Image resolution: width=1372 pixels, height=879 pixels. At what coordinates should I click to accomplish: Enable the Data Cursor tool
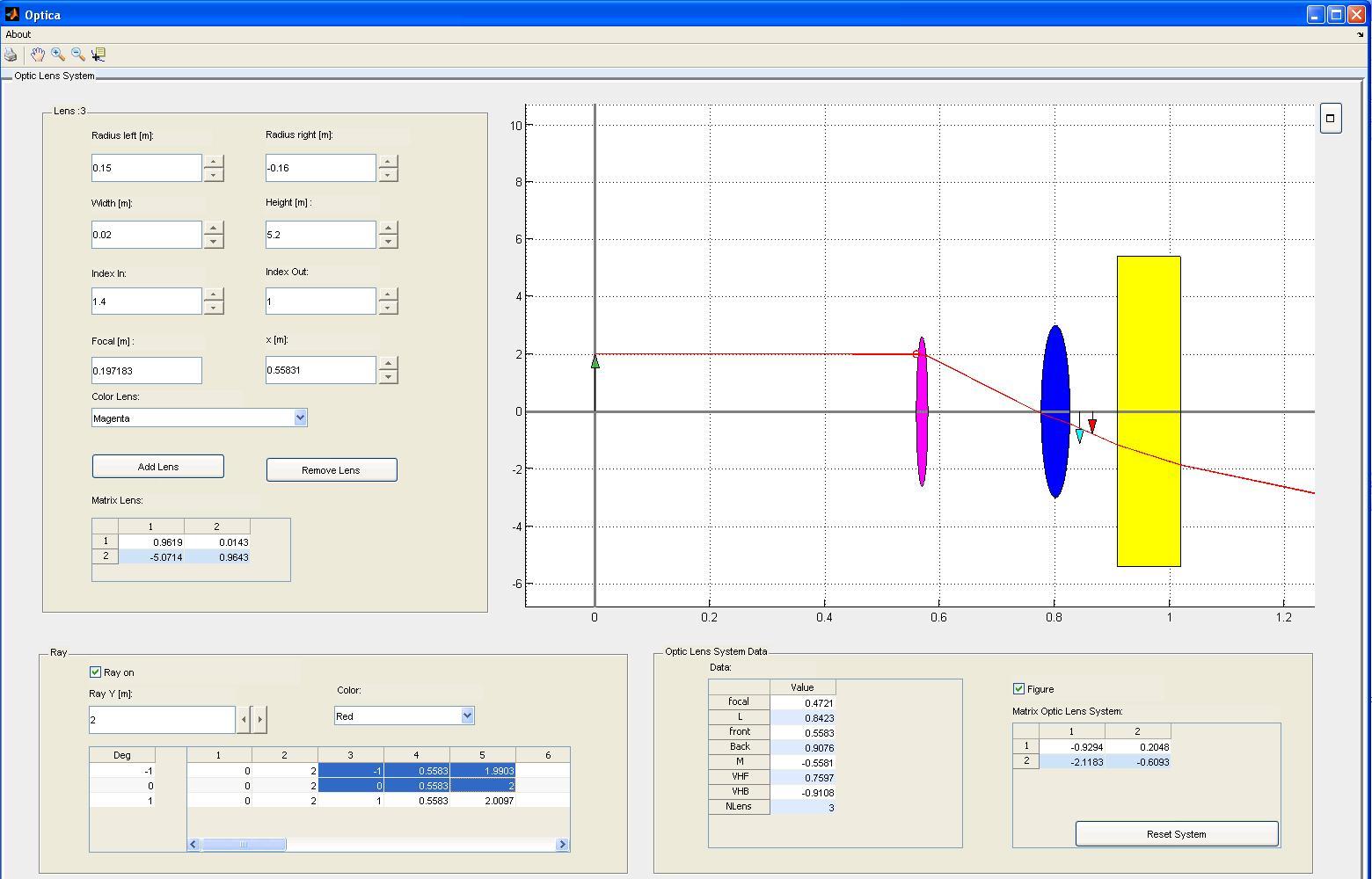click(x=99, y=54)
